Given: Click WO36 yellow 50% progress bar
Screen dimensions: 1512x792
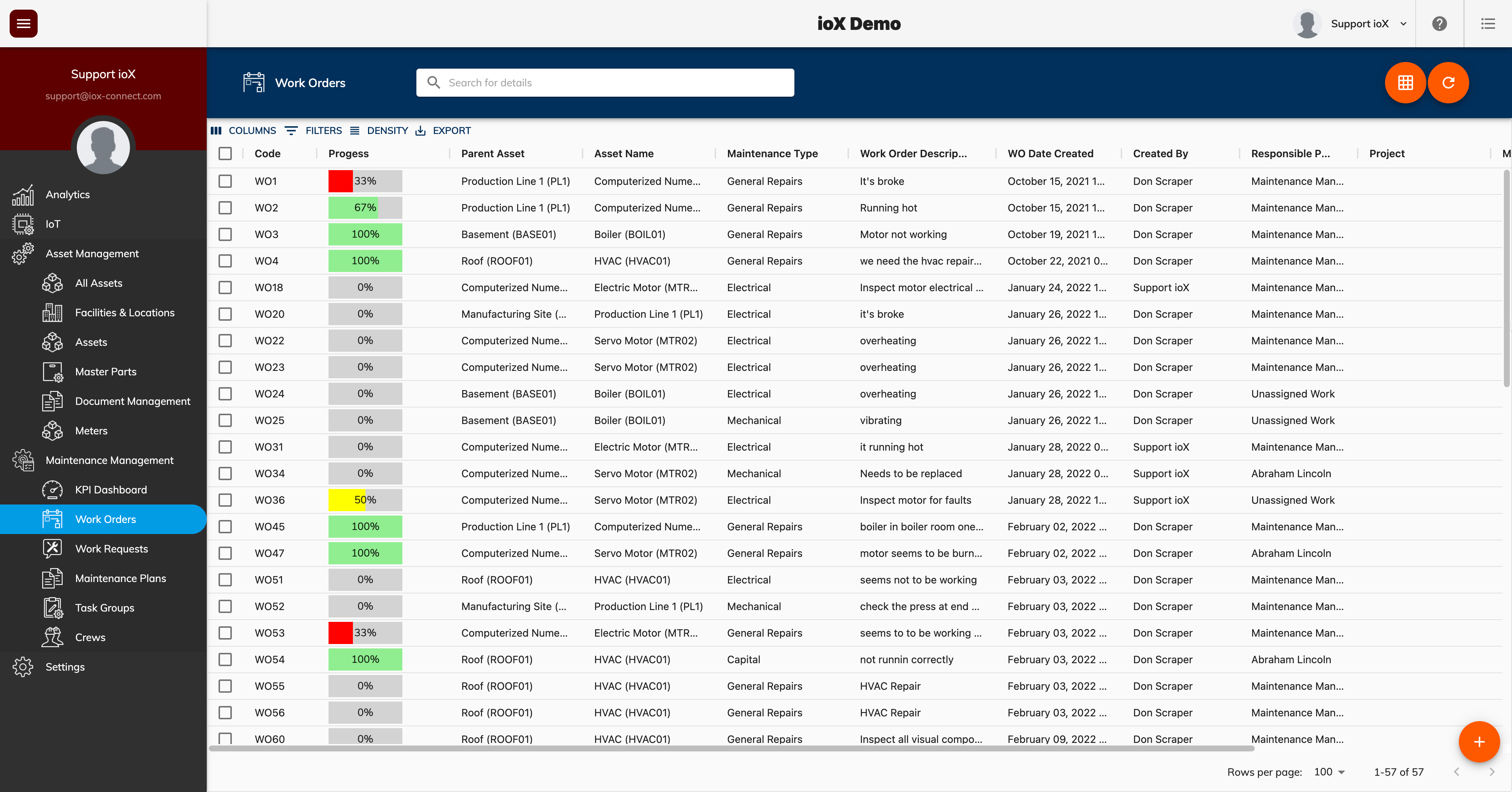Looking at the screenshot, I should tap(365, 500).
